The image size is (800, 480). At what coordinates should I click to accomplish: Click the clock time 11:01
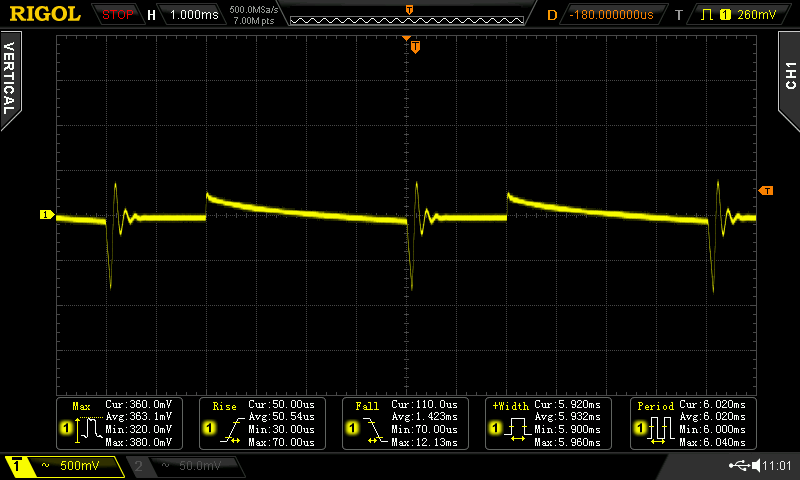[776, 466]
